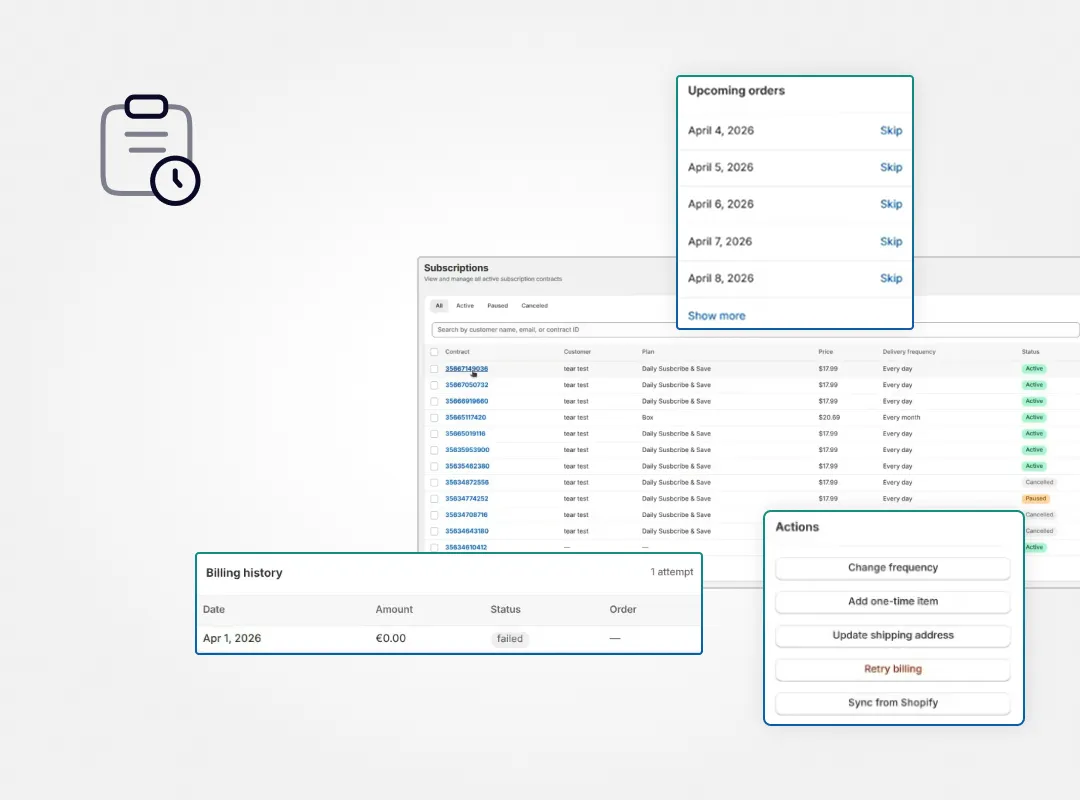1080x800 pixels.
Task: Check the box for contract 35866919660
Action: (434, 401)
